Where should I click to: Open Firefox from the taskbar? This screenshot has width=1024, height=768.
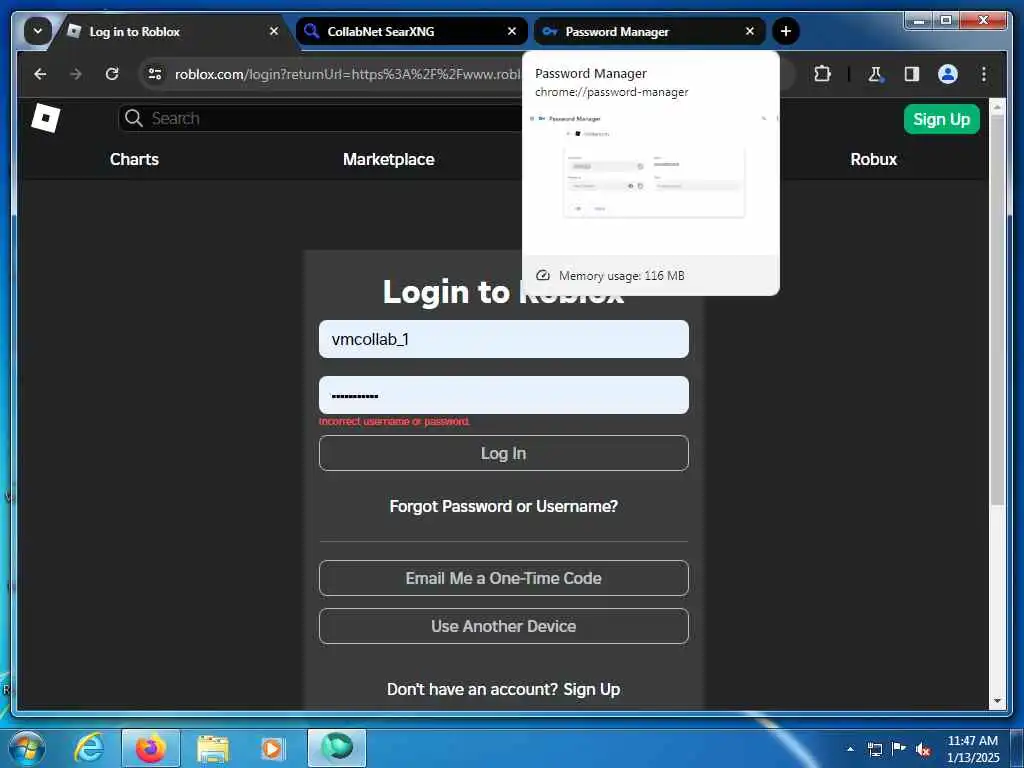(150, 748)
